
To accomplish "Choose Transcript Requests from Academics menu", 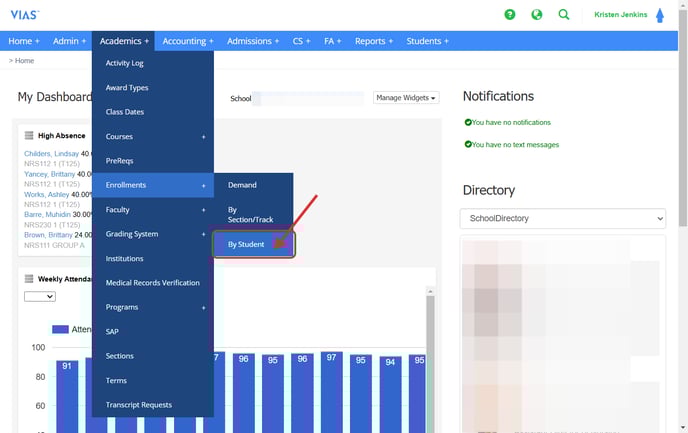I will pos(139,405).
